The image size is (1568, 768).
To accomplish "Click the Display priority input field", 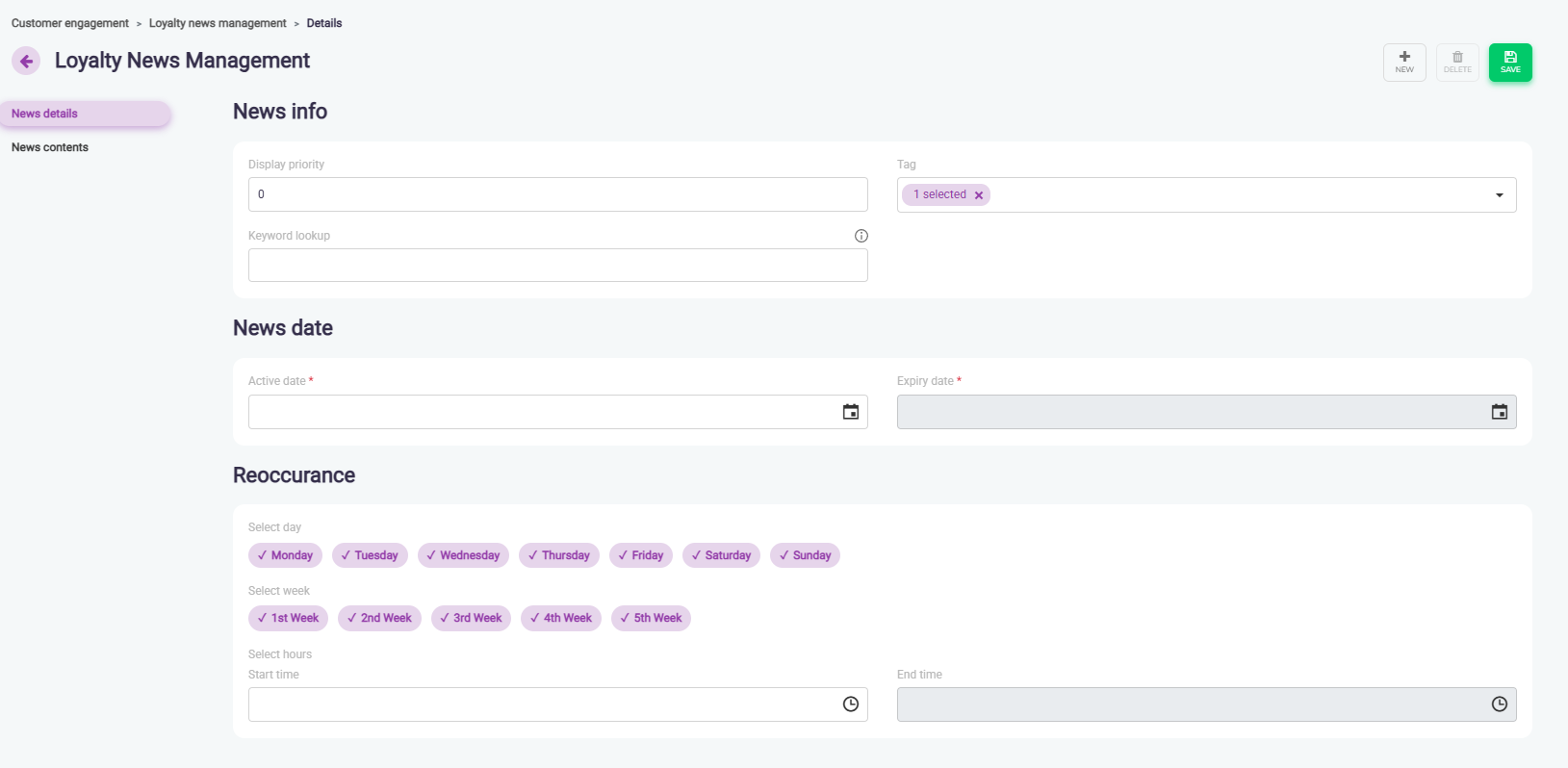I will [x=557, y=194].
